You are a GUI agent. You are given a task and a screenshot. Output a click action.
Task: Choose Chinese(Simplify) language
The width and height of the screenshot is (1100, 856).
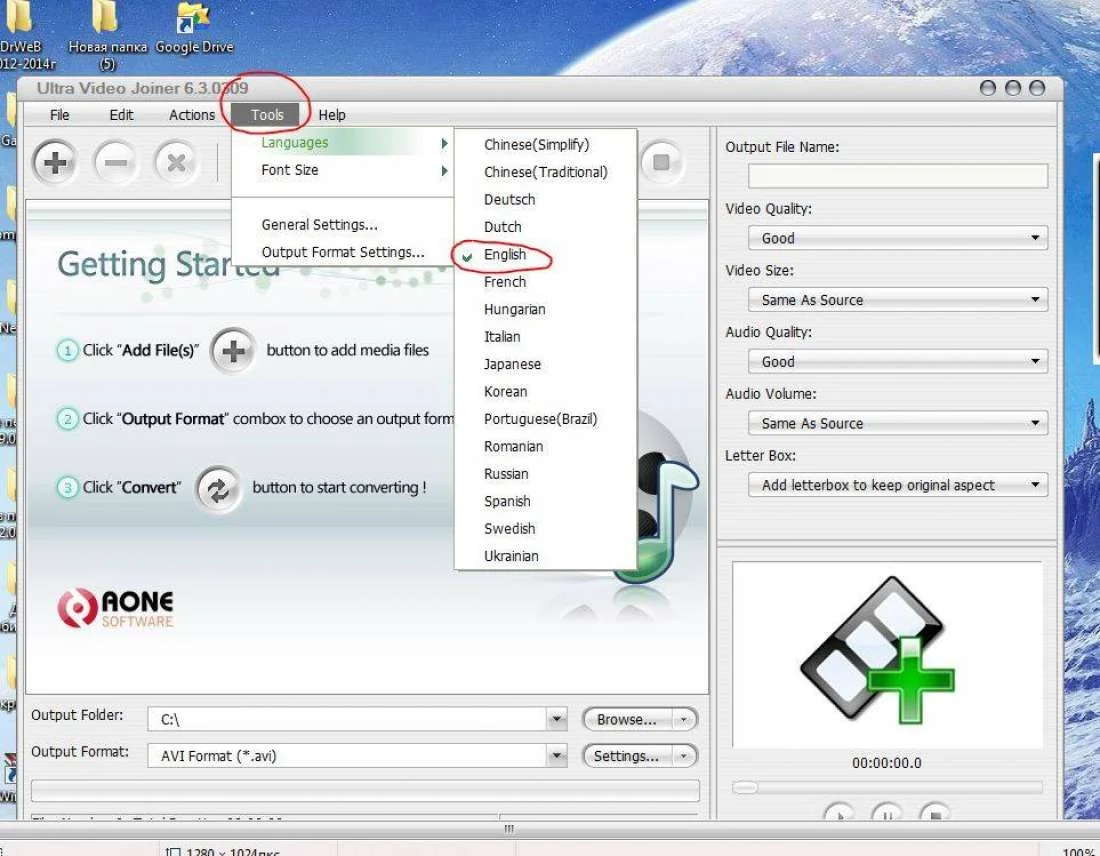click(x=546, y=145)
